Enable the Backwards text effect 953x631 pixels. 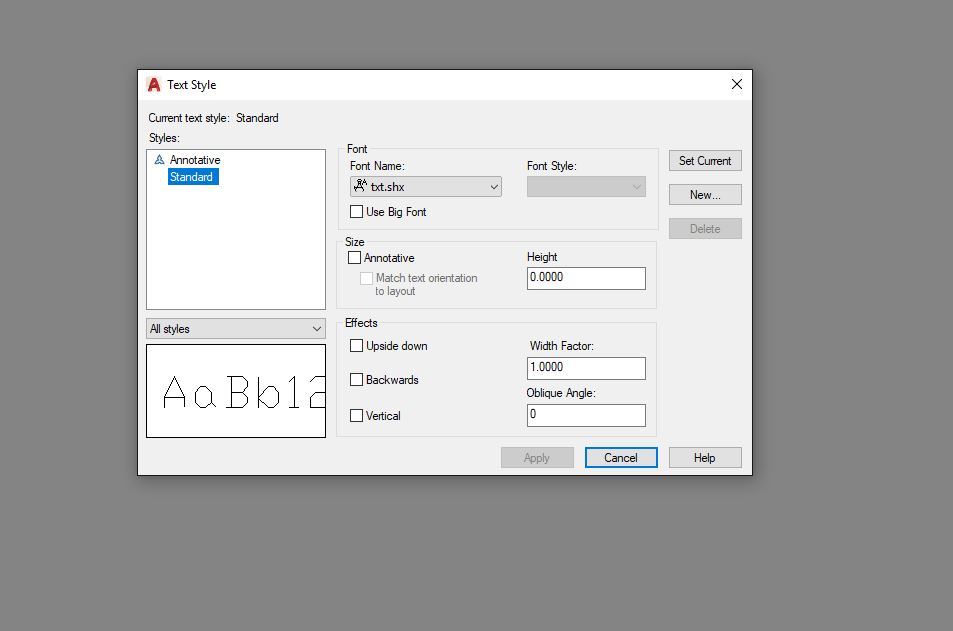tap(357, 380)
